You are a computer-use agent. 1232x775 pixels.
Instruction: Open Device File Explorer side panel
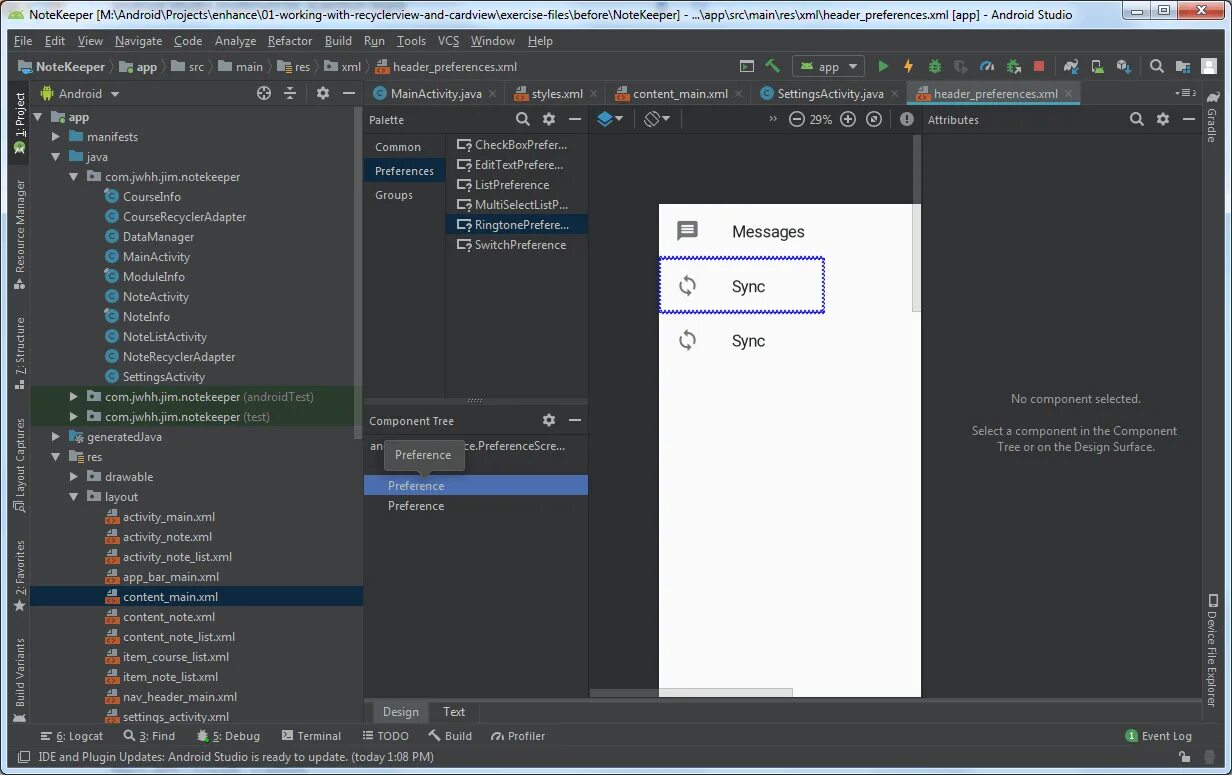click(1212, 650)
